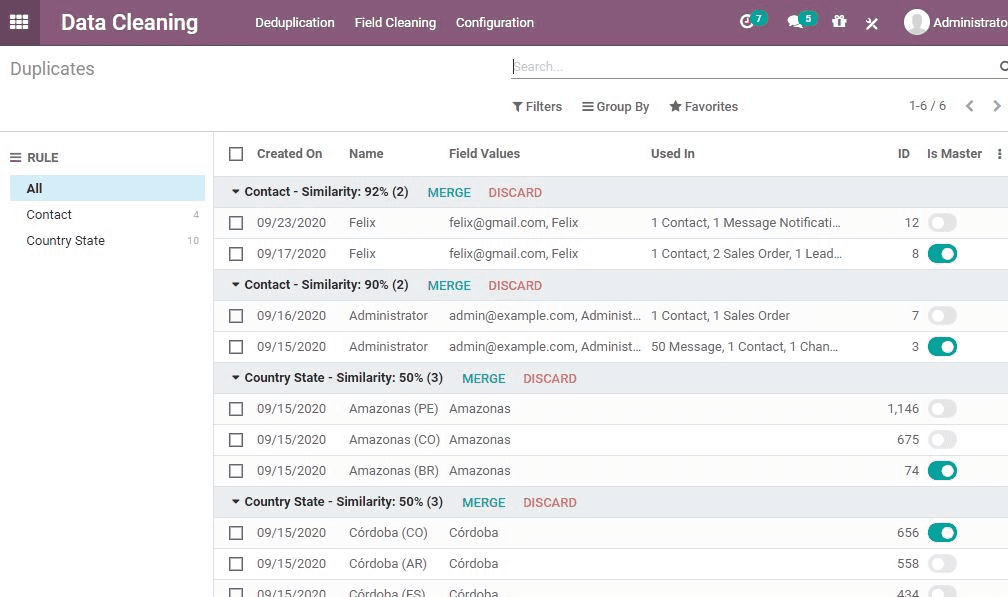Tick checkbox for Felix 09/17/2020 row
The height and width of the screenshot is (597, 1008).
[236, 254]
